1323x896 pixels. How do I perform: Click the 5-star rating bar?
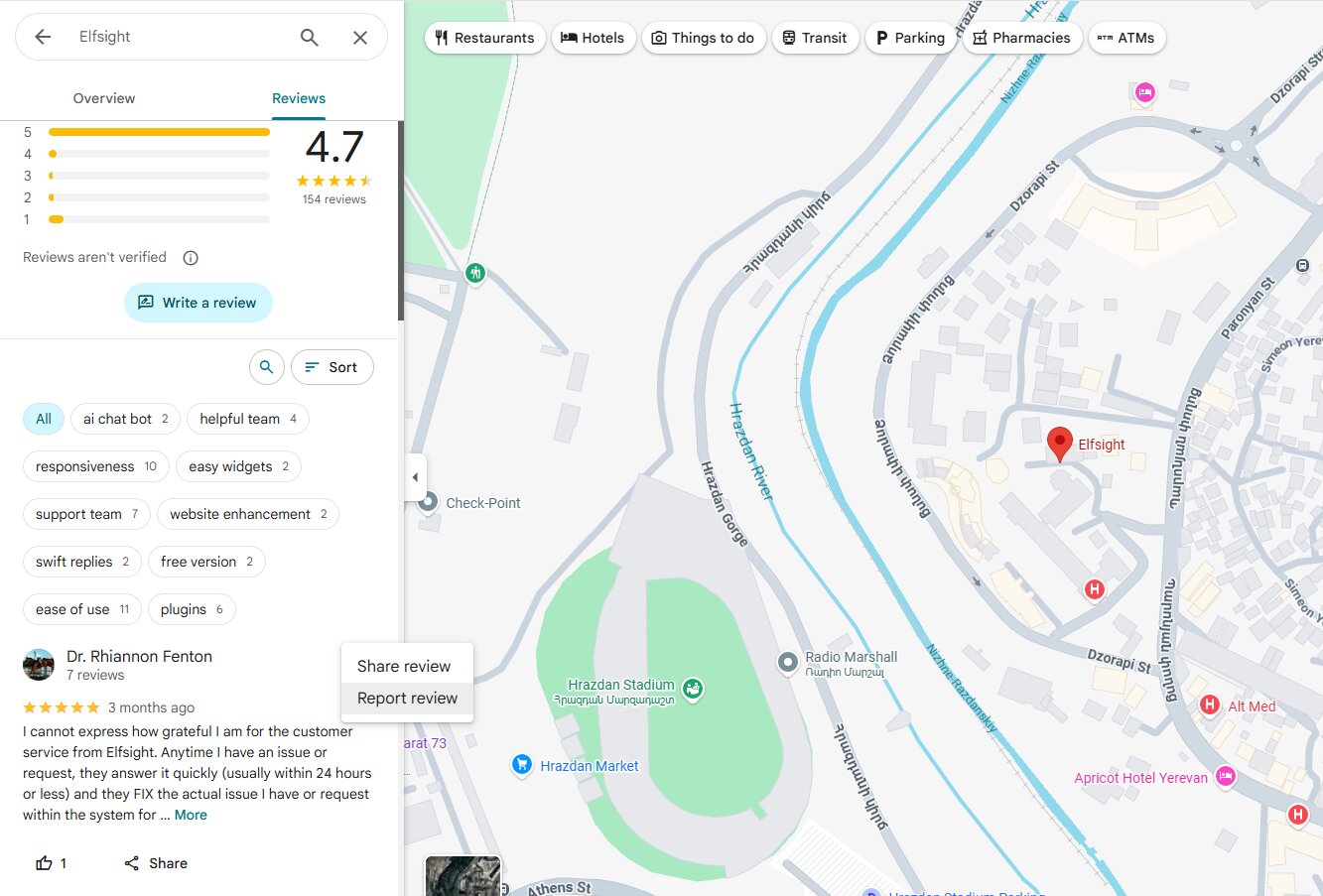coord(159,132)
